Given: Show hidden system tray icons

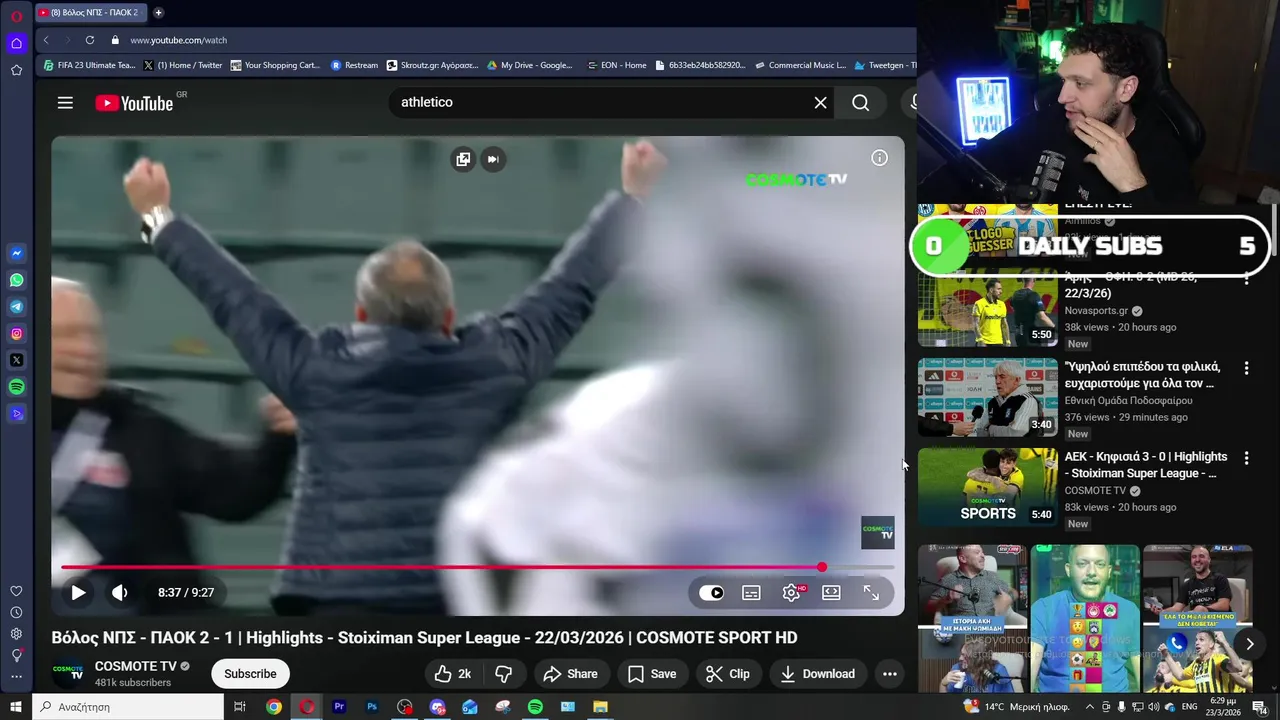Looking at the screenshot, I should [x=1089, y=707].
